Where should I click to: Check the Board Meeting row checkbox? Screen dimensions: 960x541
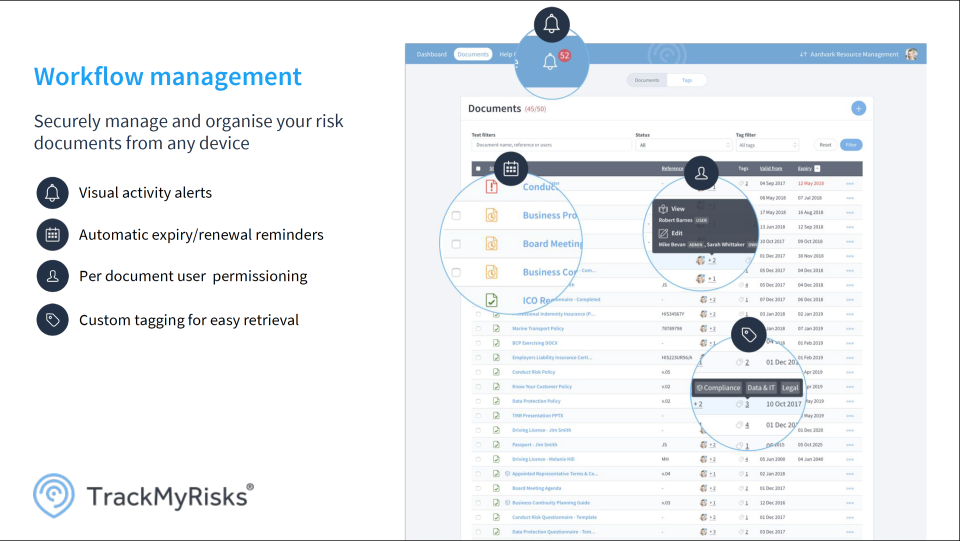pos(456,244)
